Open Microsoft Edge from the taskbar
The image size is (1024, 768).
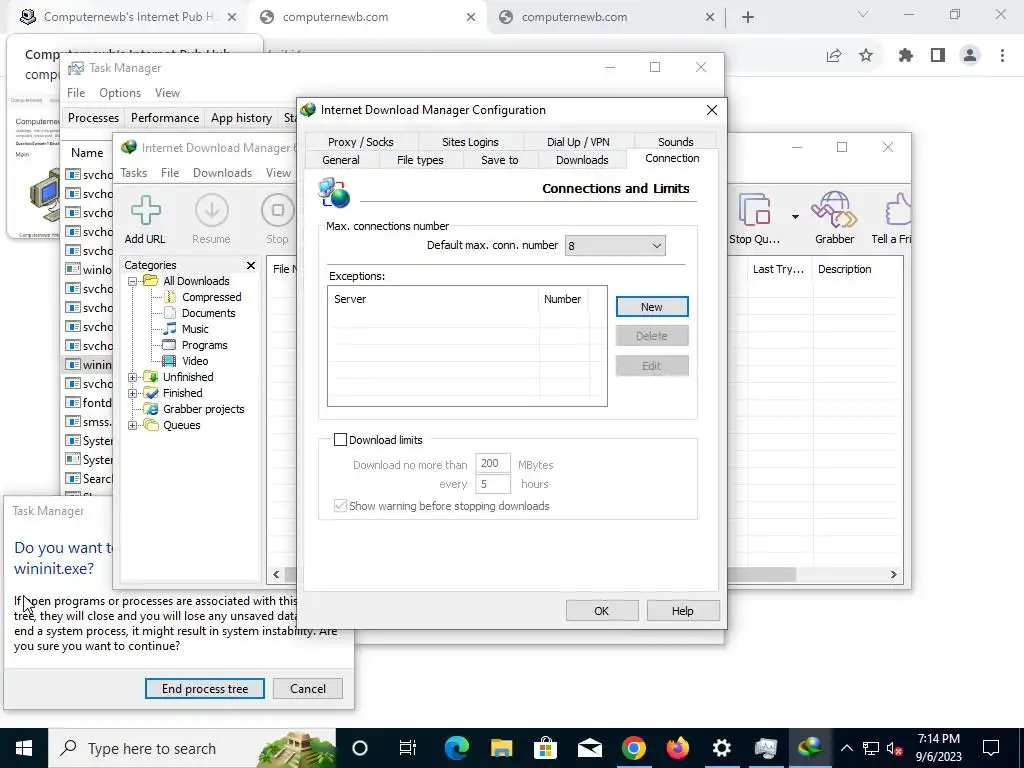[x=456, y=748]
